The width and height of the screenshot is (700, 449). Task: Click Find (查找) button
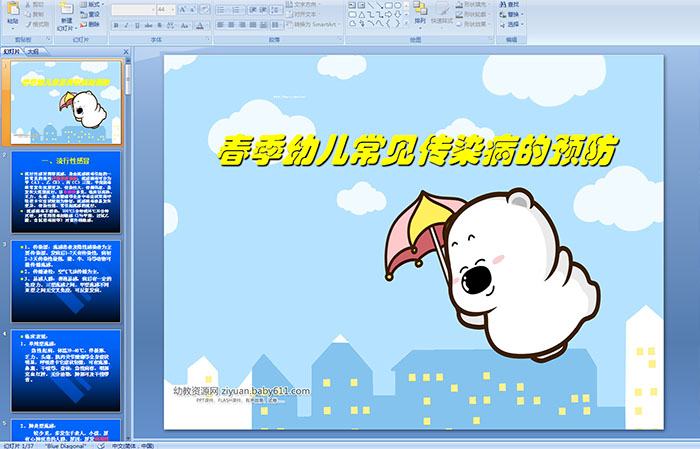click(x=509, y=4)
